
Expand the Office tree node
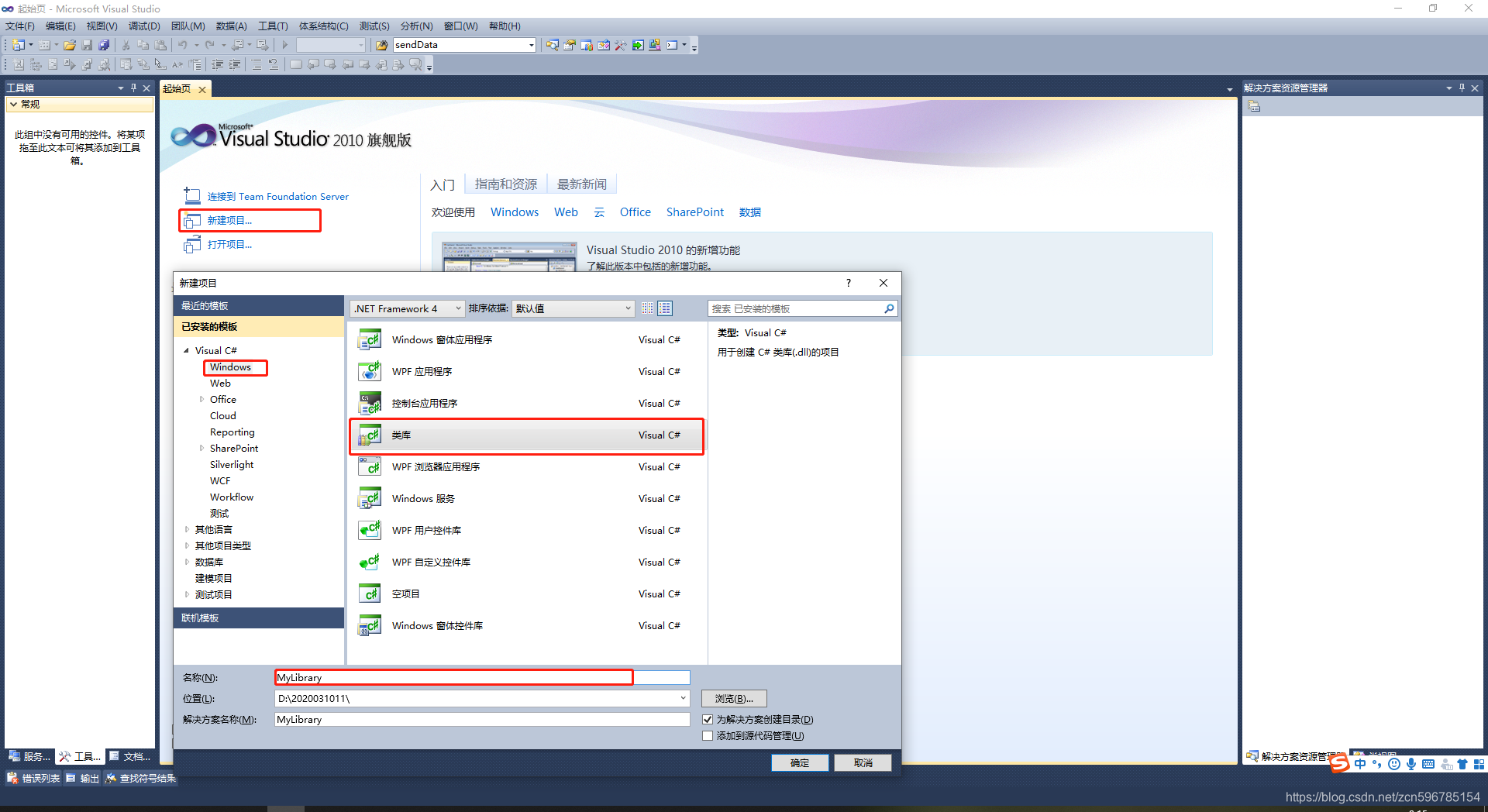[x=201, y=400]
